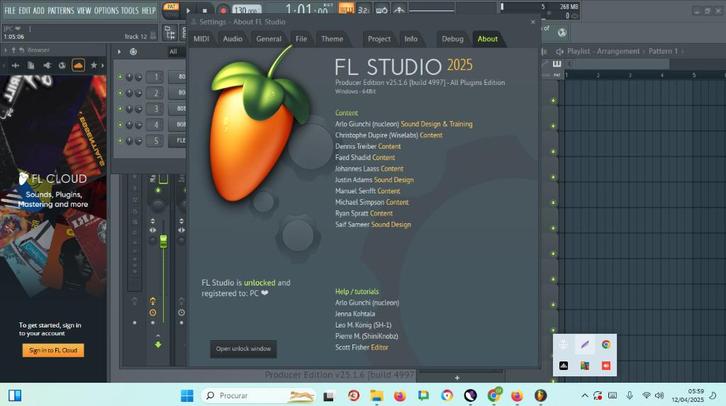Open the channel filter All dropdown
726x406 pixels.
[x=175, y=52]
